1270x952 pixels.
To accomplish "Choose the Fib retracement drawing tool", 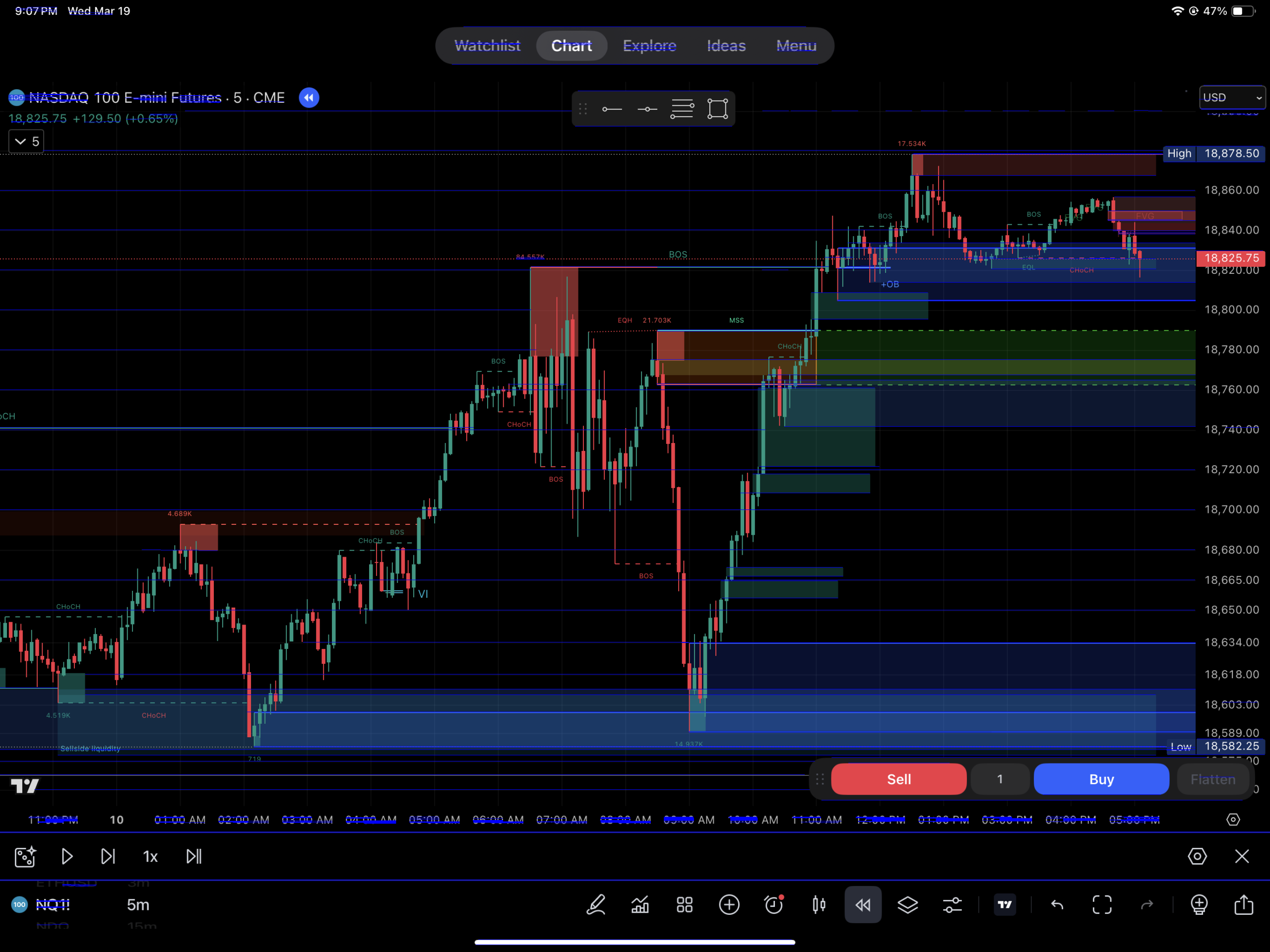I will tap(682, 109).
